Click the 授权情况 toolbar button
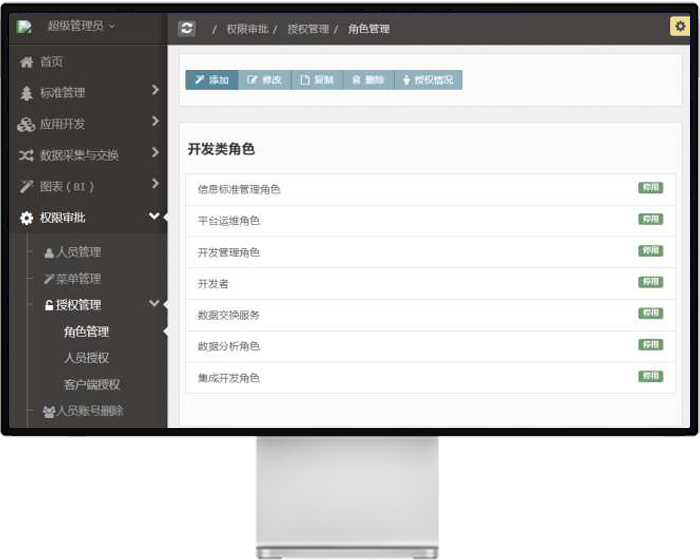This screenshot has width=700, height=560. tap(428, 80)
